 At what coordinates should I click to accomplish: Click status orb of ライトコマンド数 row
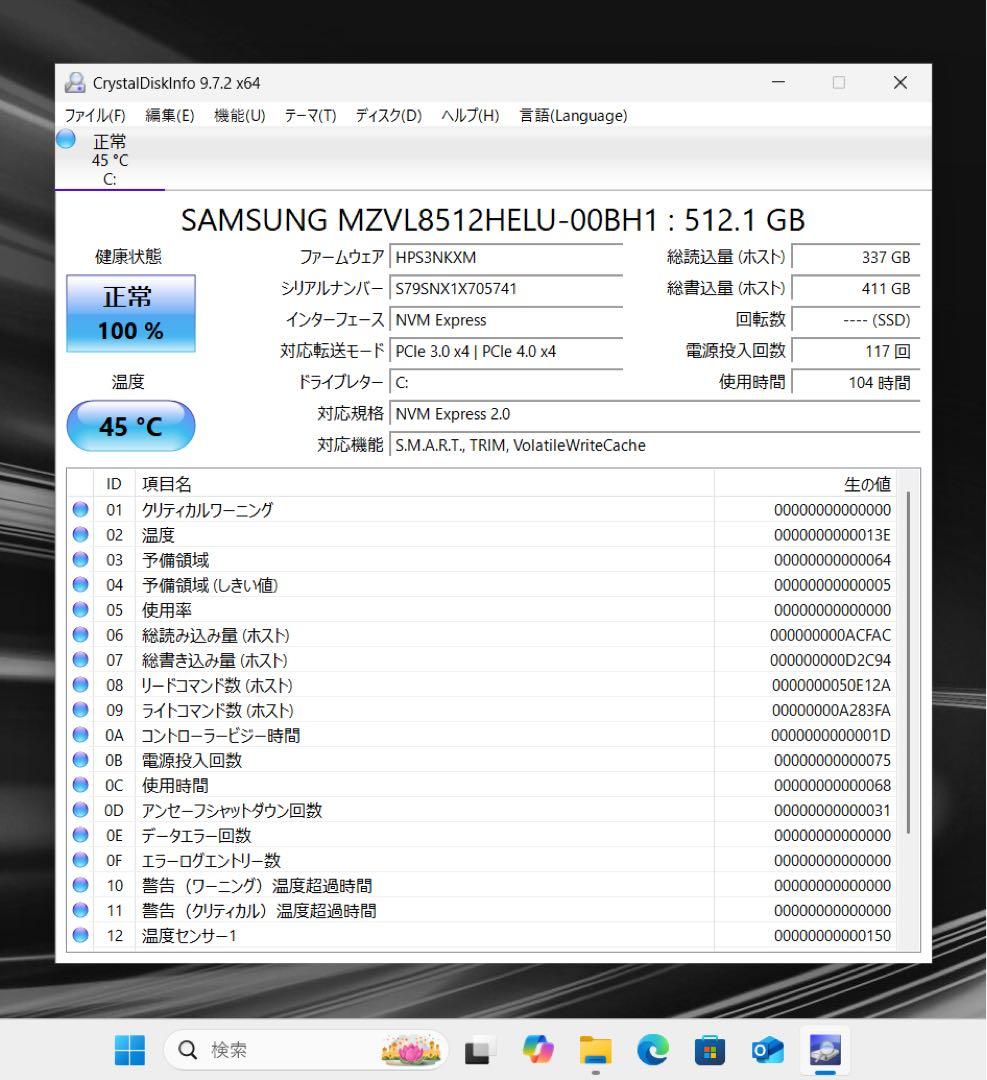81,709
